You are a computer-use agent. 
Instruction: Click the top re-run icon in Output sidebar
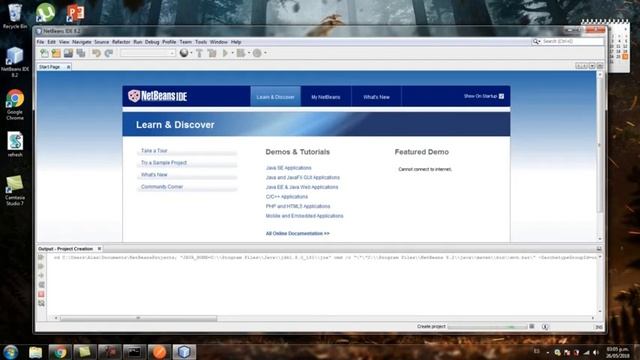[x=41, y=258]
